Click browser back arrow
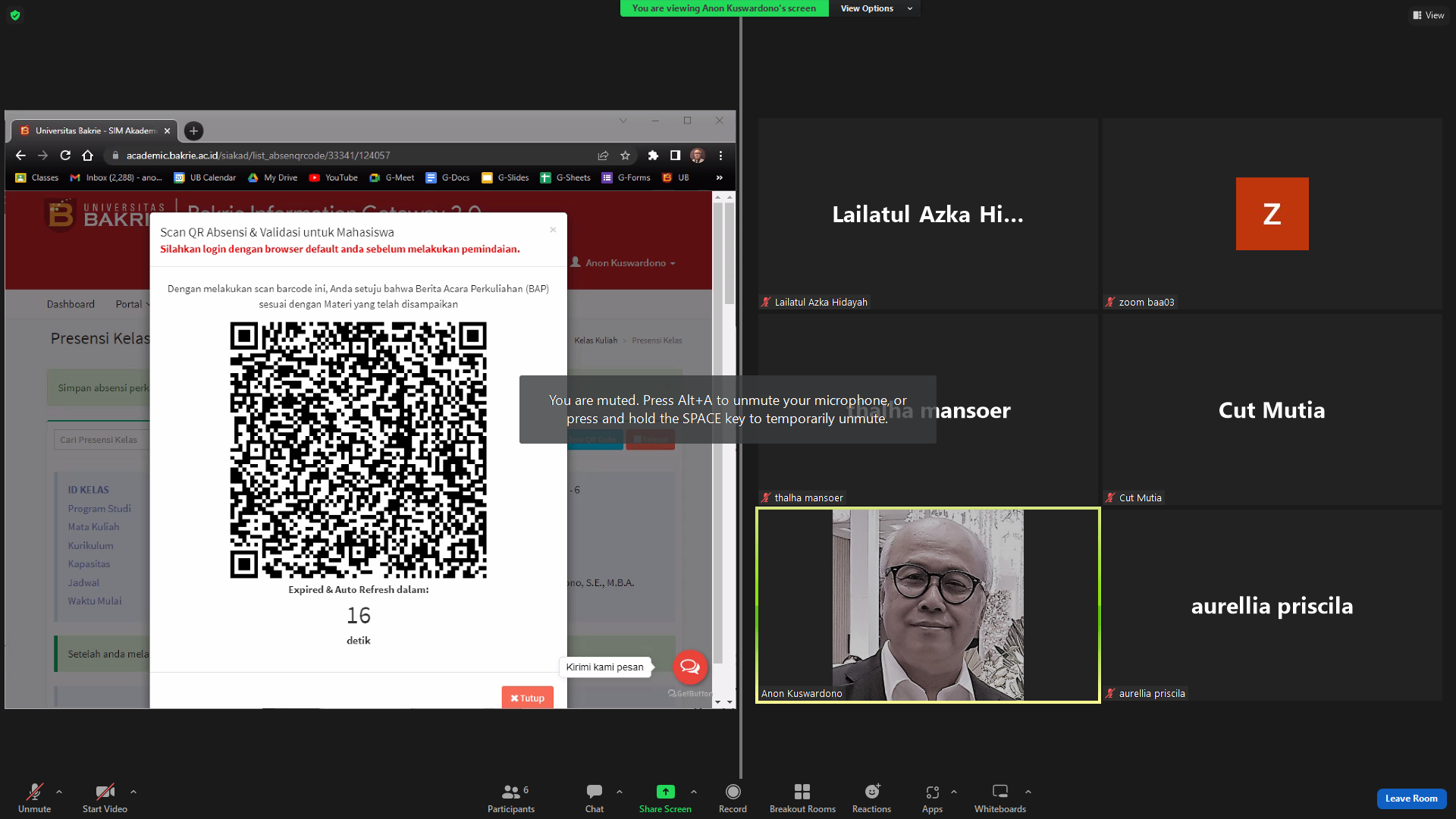1456x819 pixels. pyautogui.click(x=20, y=155)
